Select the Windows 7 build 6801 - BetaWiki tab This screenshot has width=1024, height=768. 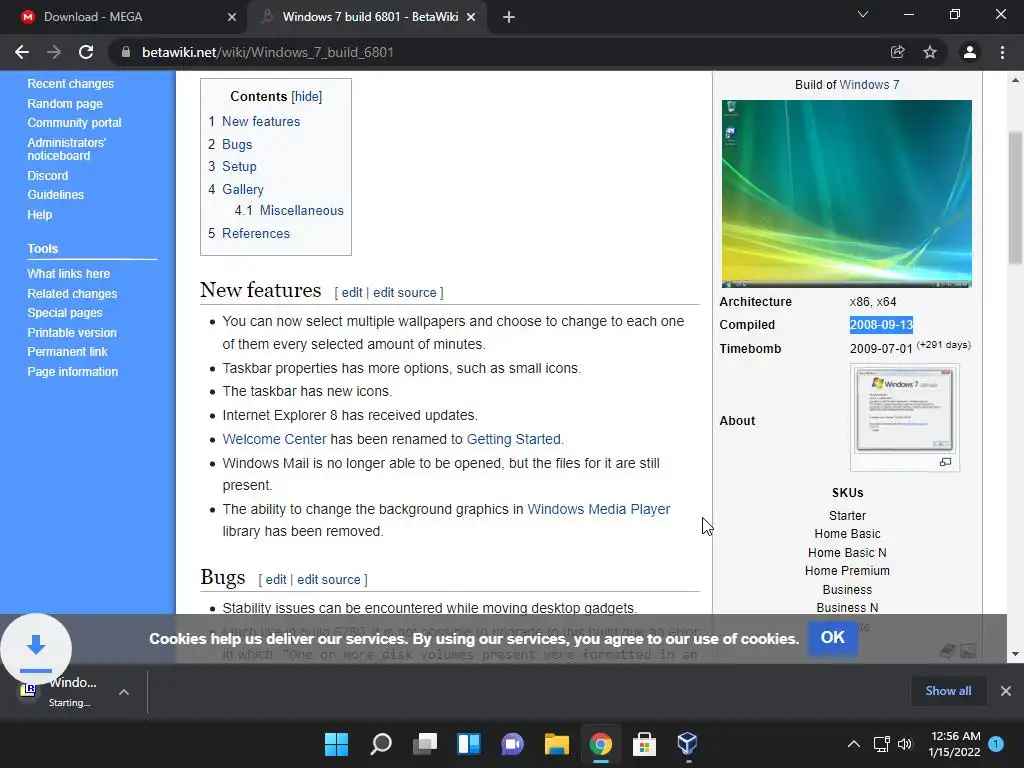click(x=370, y=17)
